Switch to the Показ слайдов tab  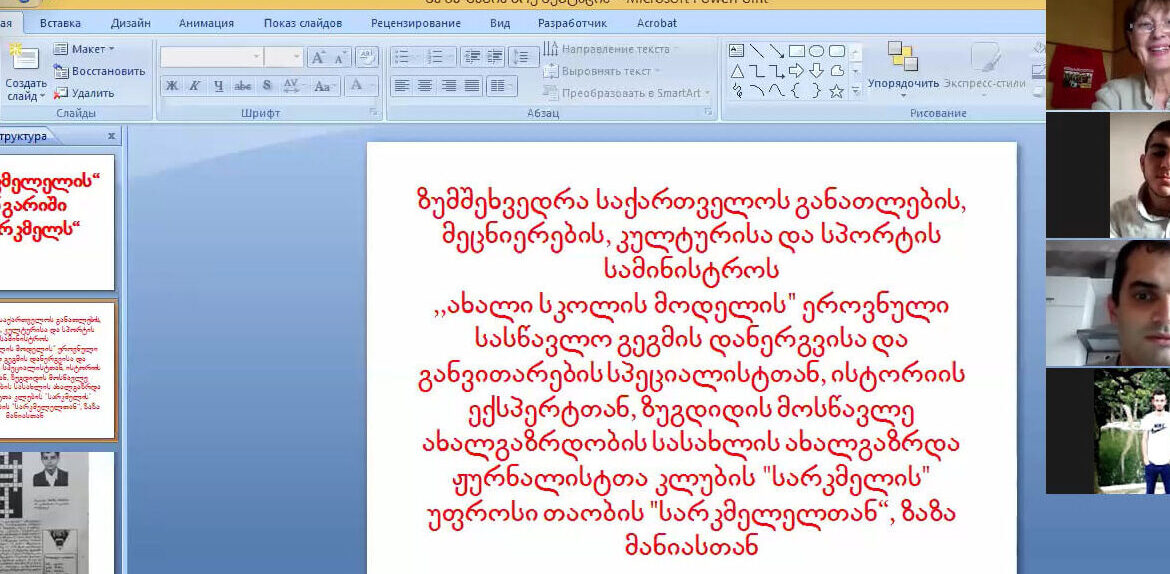pos(302,23)
